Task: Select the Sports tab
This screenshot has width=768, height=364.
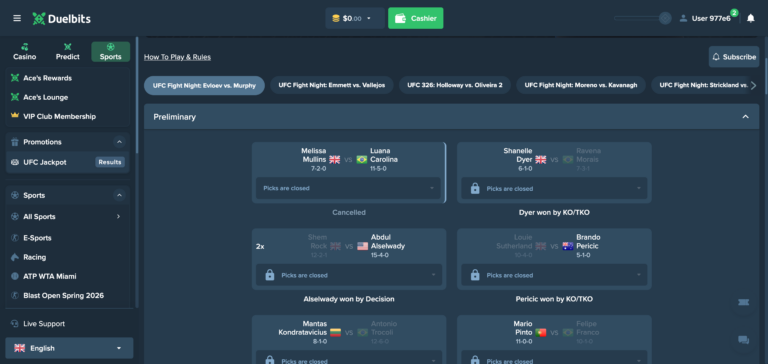Action: [111, 52]
